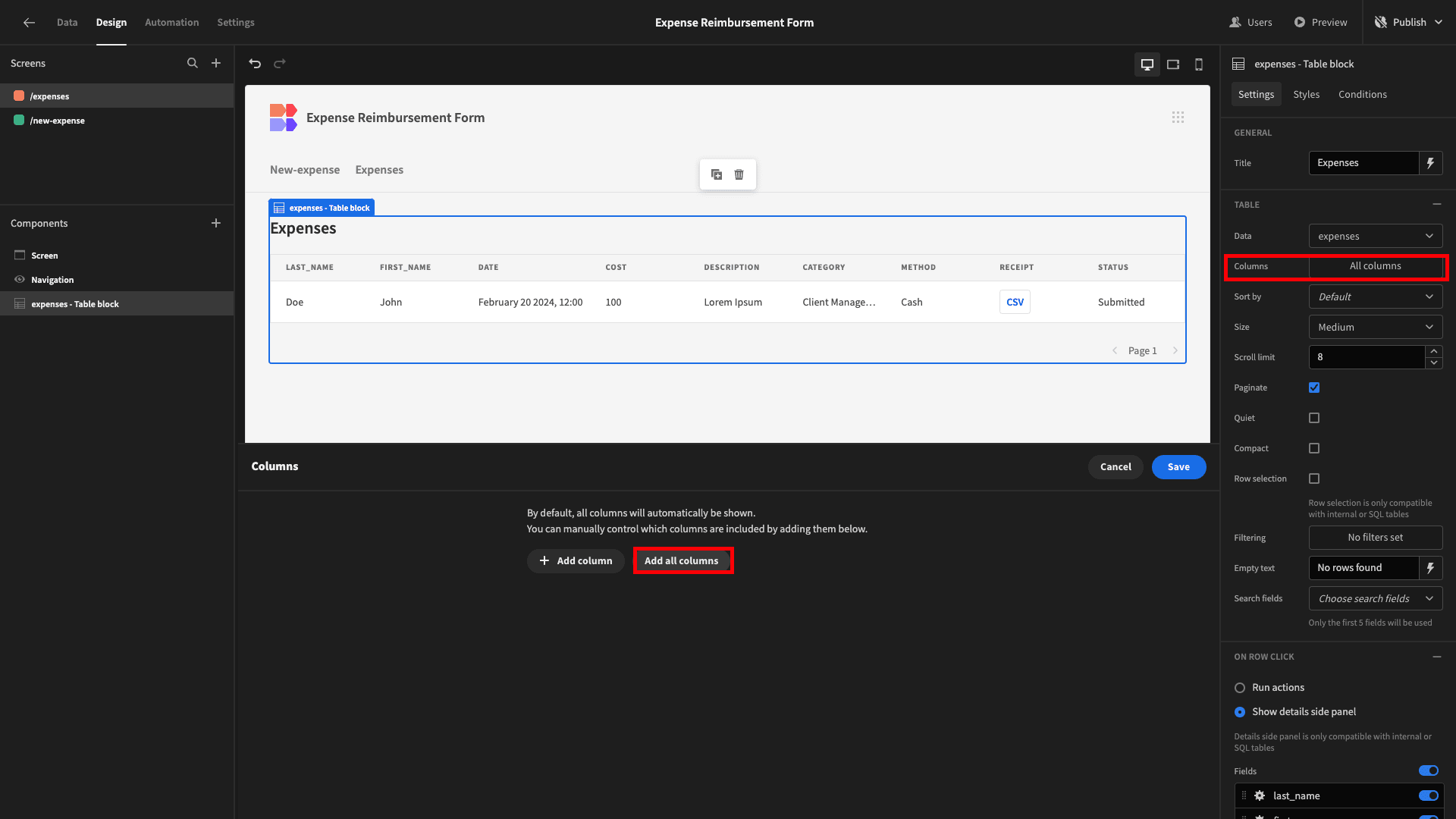Viewport: 1456px width, 819px height.
Task: Open settings gear for last_name field
Action: (1260, 795)
